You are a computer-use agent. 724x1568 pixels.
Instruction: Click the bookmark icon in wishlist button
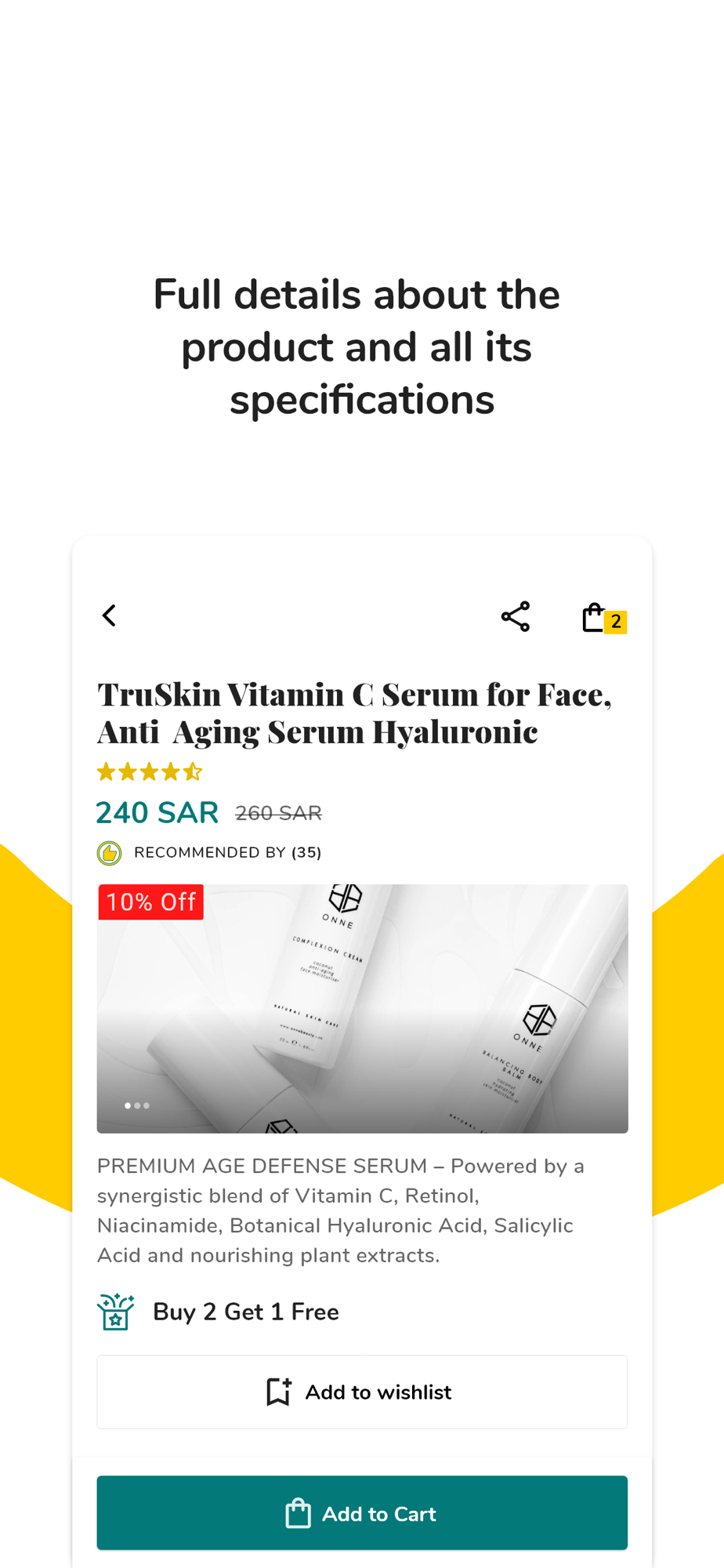(x=278, y=1392)
